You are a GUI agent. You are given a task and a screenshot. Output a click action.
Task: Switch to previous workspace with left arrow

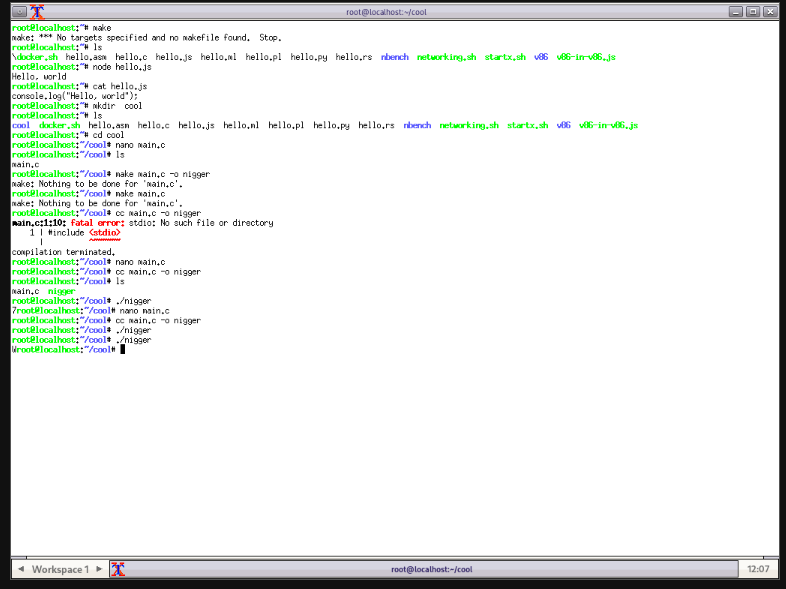pyautogui.click(x=21, y=569)
